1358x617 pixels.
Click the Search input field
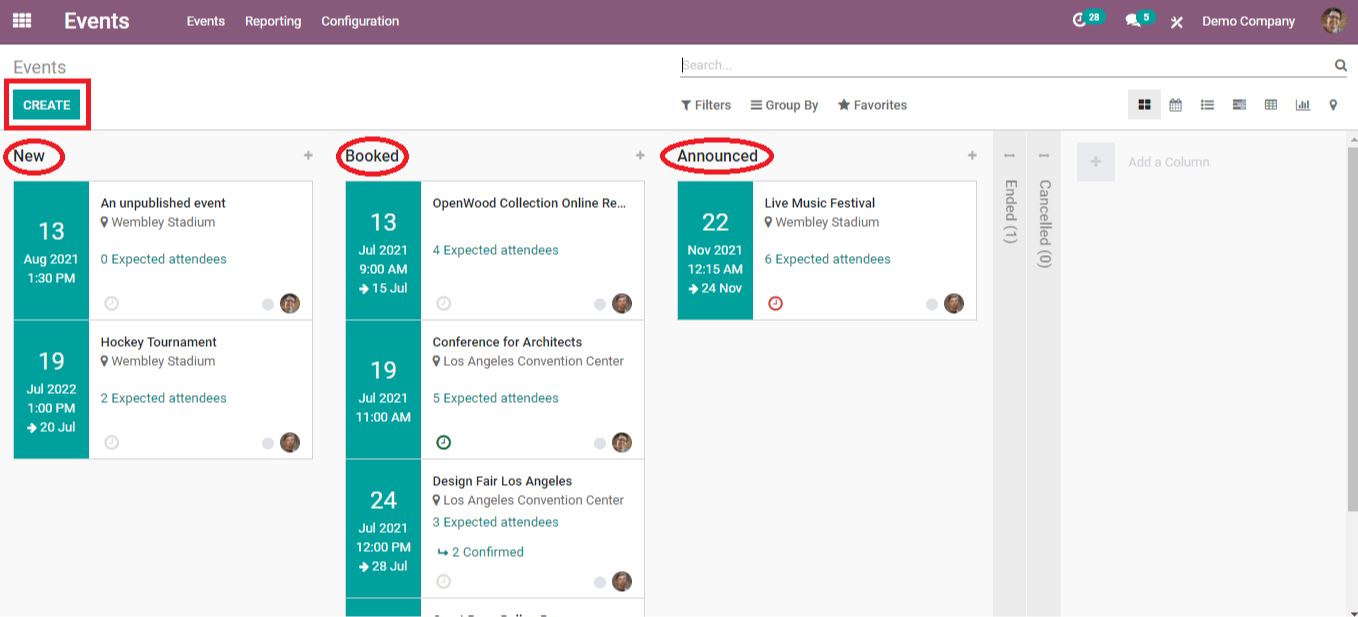point(1005,65)
